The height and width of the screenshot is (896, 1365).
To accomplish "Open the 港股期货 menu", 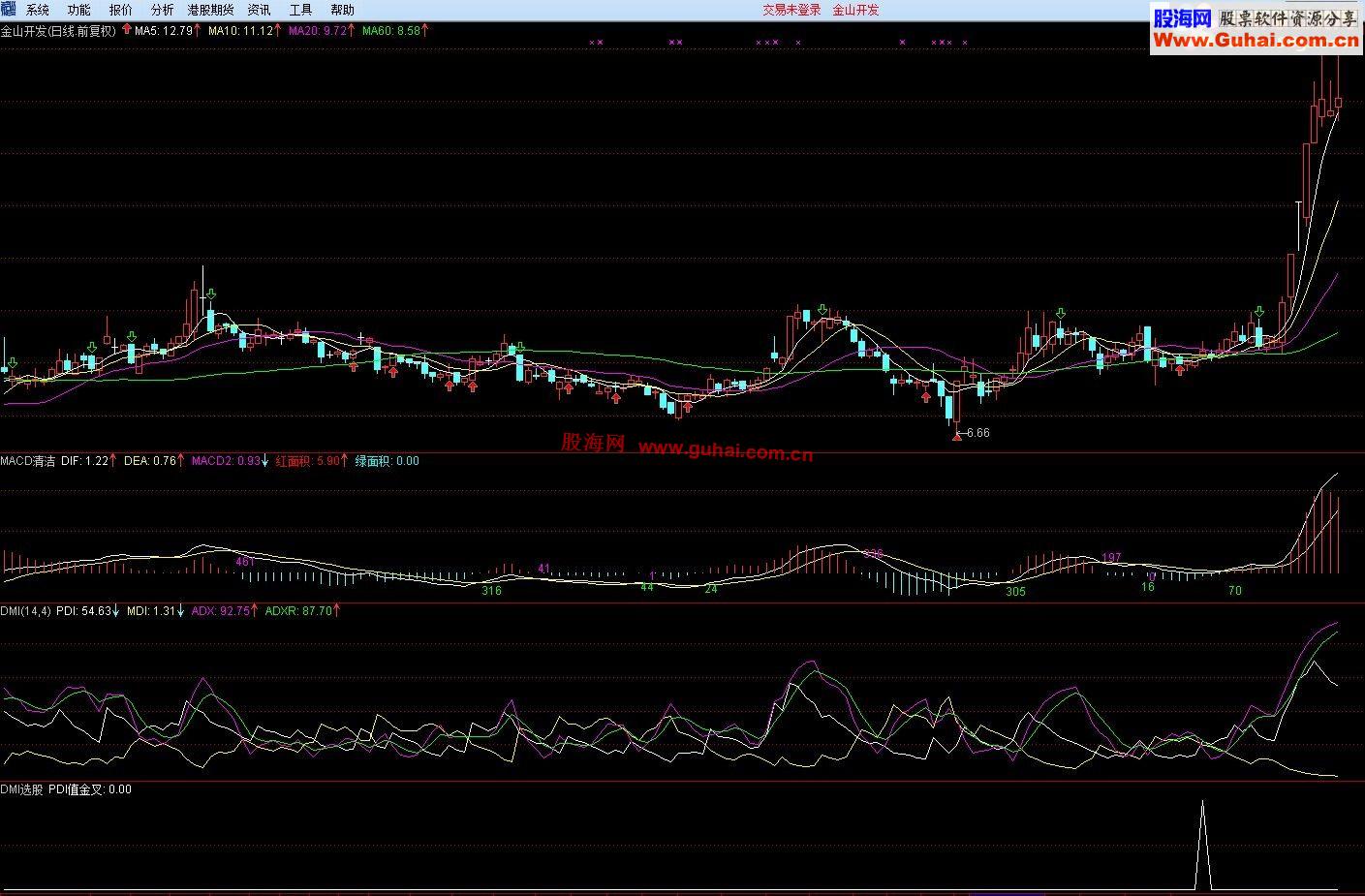I will click(x=210, y=10).
